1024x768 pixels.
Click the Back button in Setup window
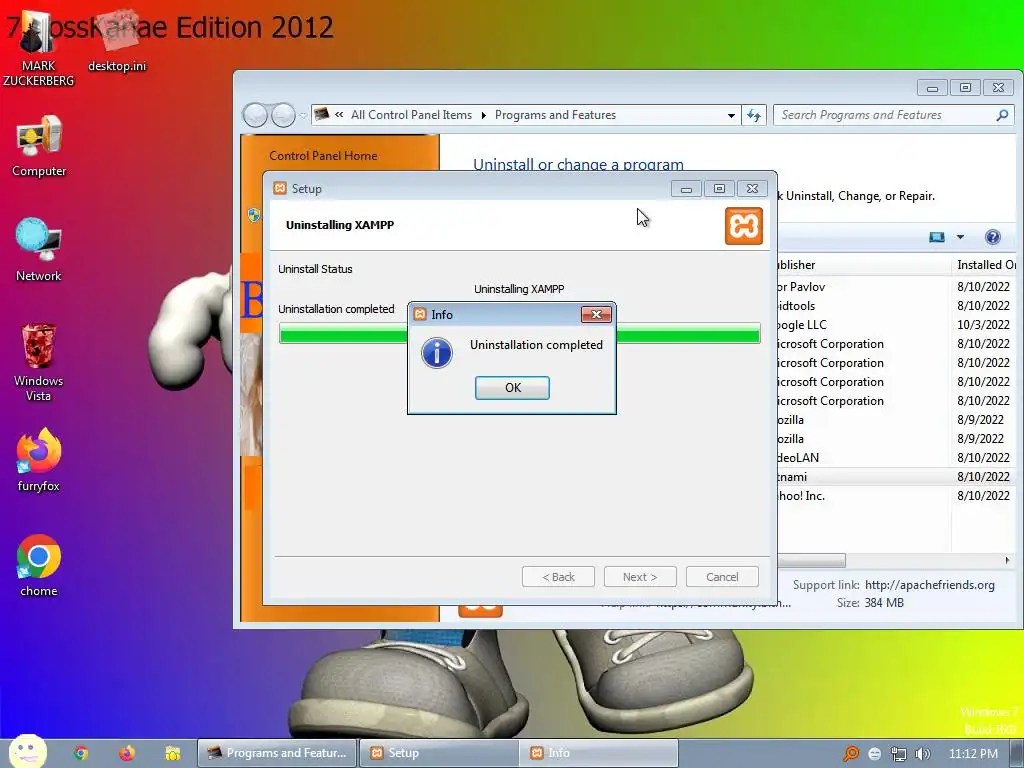coord(558,577)
